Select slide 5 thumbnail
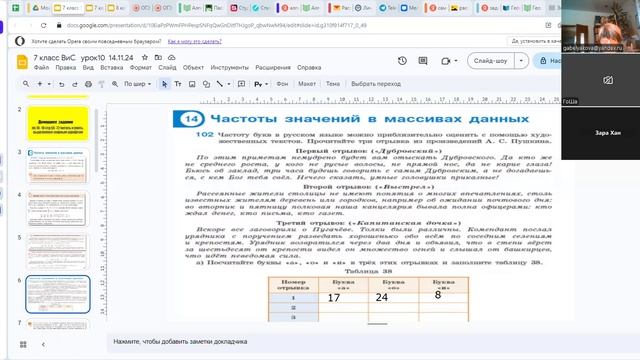 [57, 251]
